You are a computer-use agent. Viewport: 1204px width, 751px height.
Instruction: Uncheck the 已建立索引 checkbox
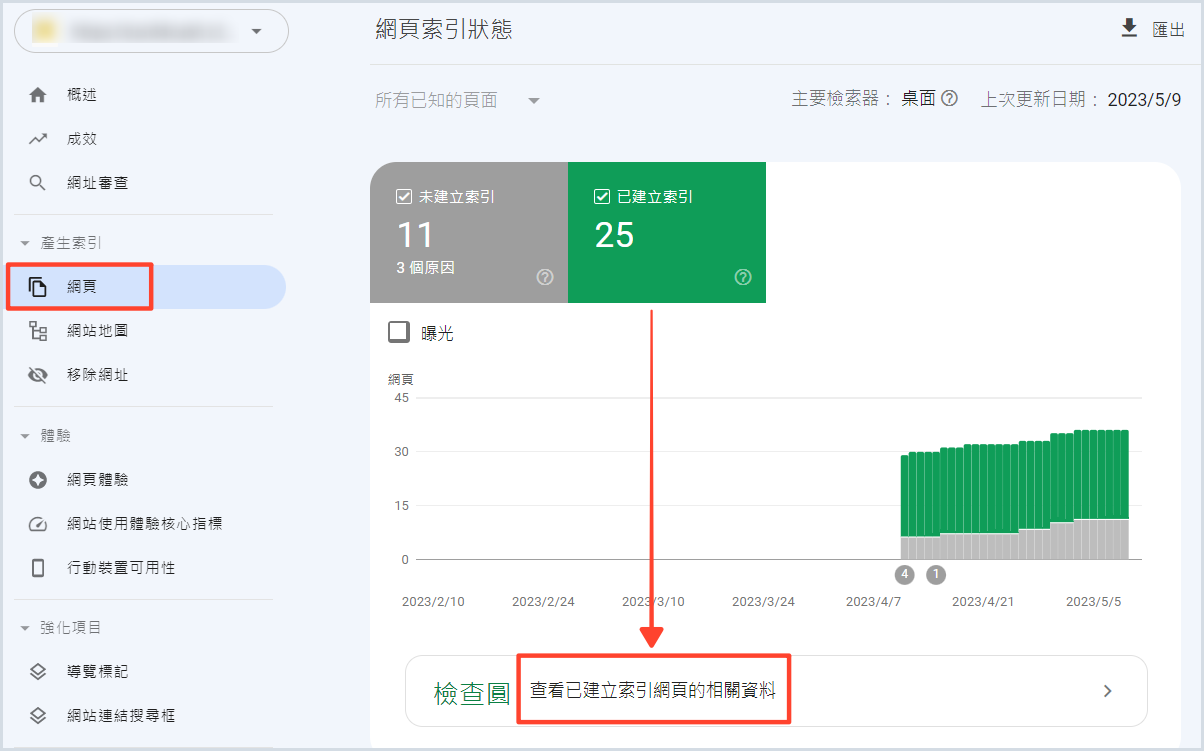coord(602,197)
